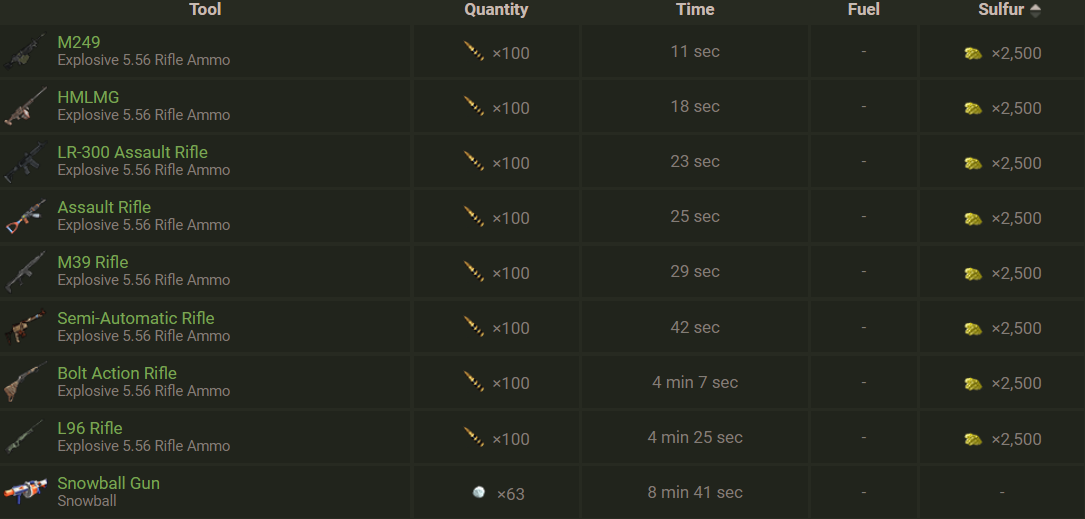Click the Bolt Action Rifle icon
This screenshot has width=1085, height=519.
tap(24, 382)
